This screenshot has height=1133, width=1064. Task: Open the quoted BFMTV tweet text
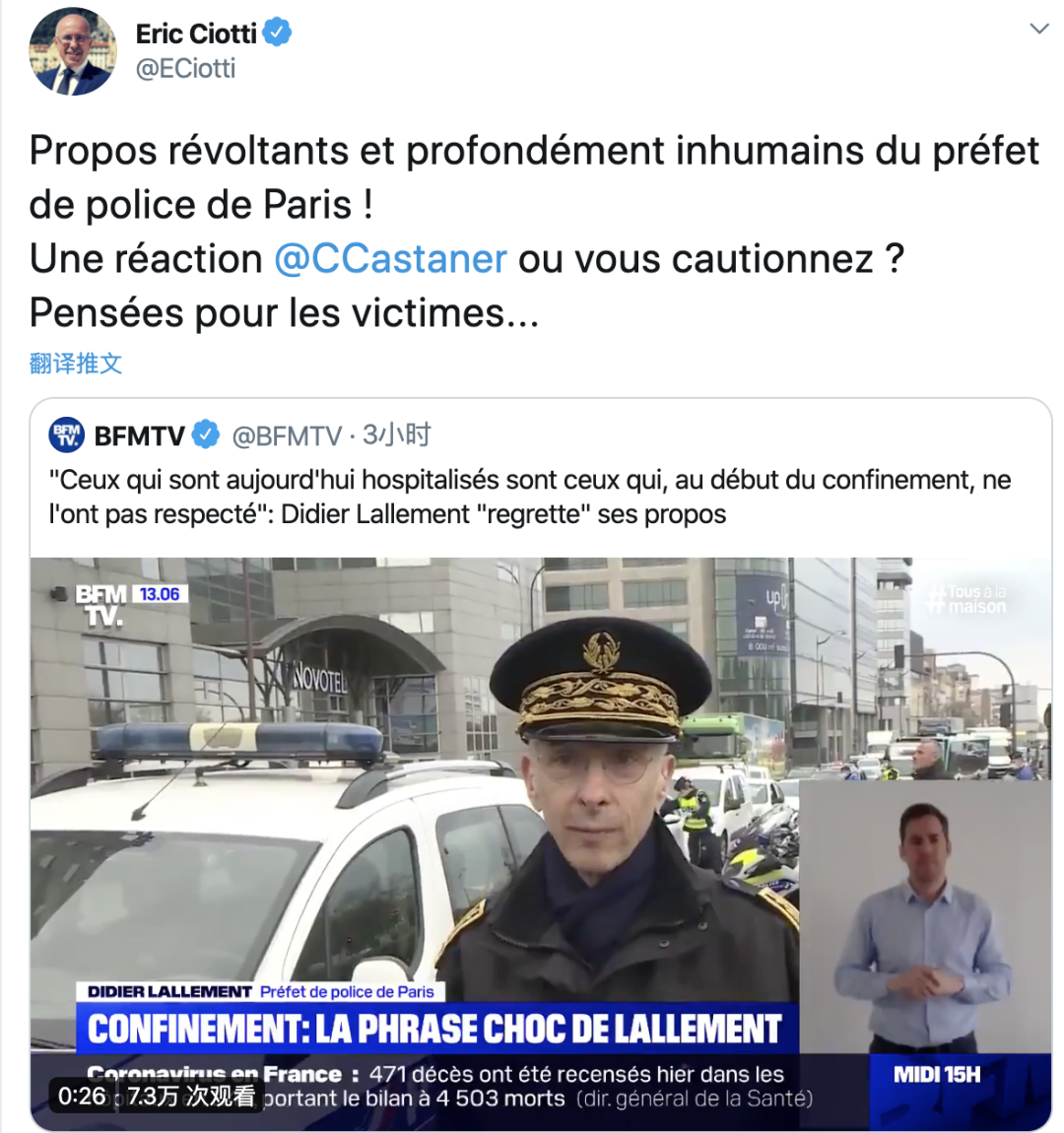pyautogui.click(x=529, y=498)
